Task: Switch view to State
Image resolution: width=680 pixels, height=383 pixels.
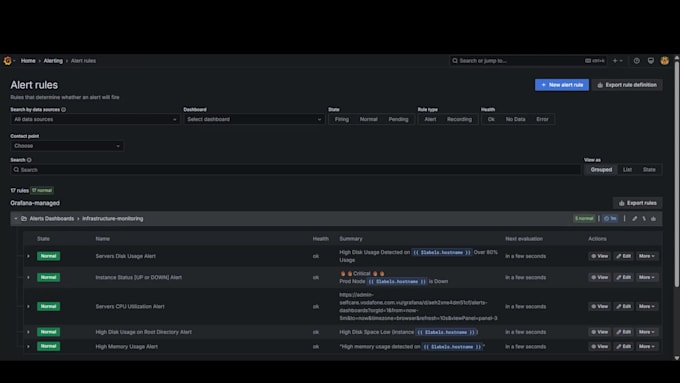Action: click(649, 170)
